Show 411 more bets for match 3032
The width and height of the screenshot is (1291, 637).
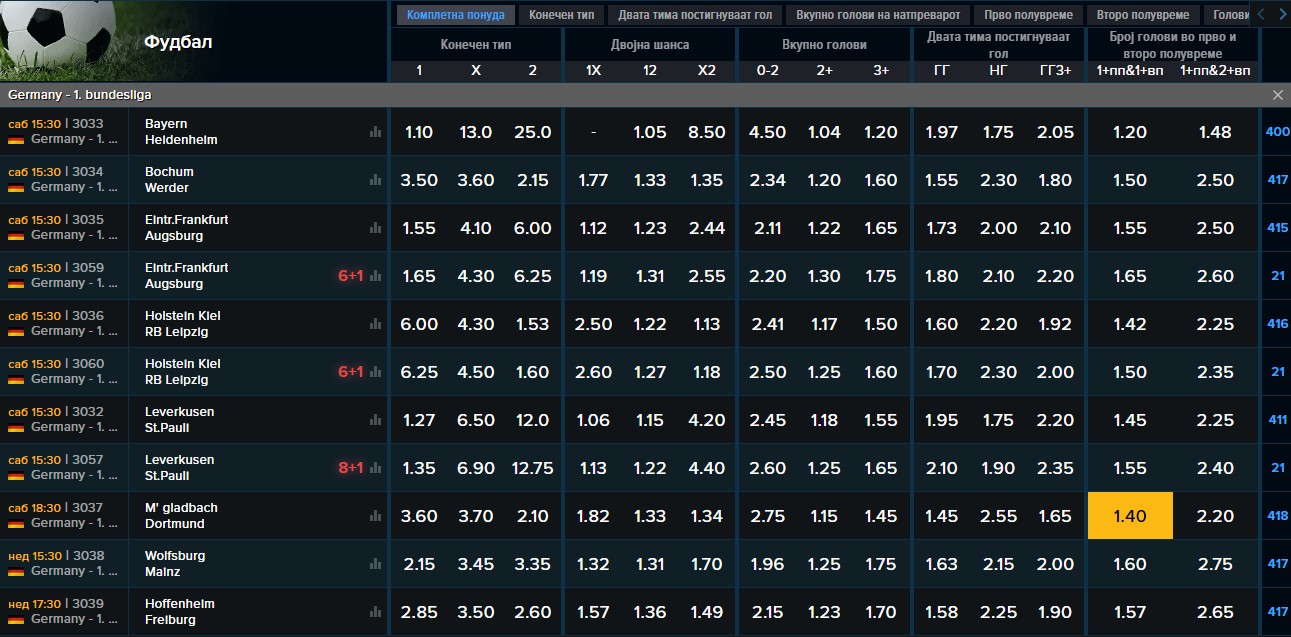(x=1277, y=420)
